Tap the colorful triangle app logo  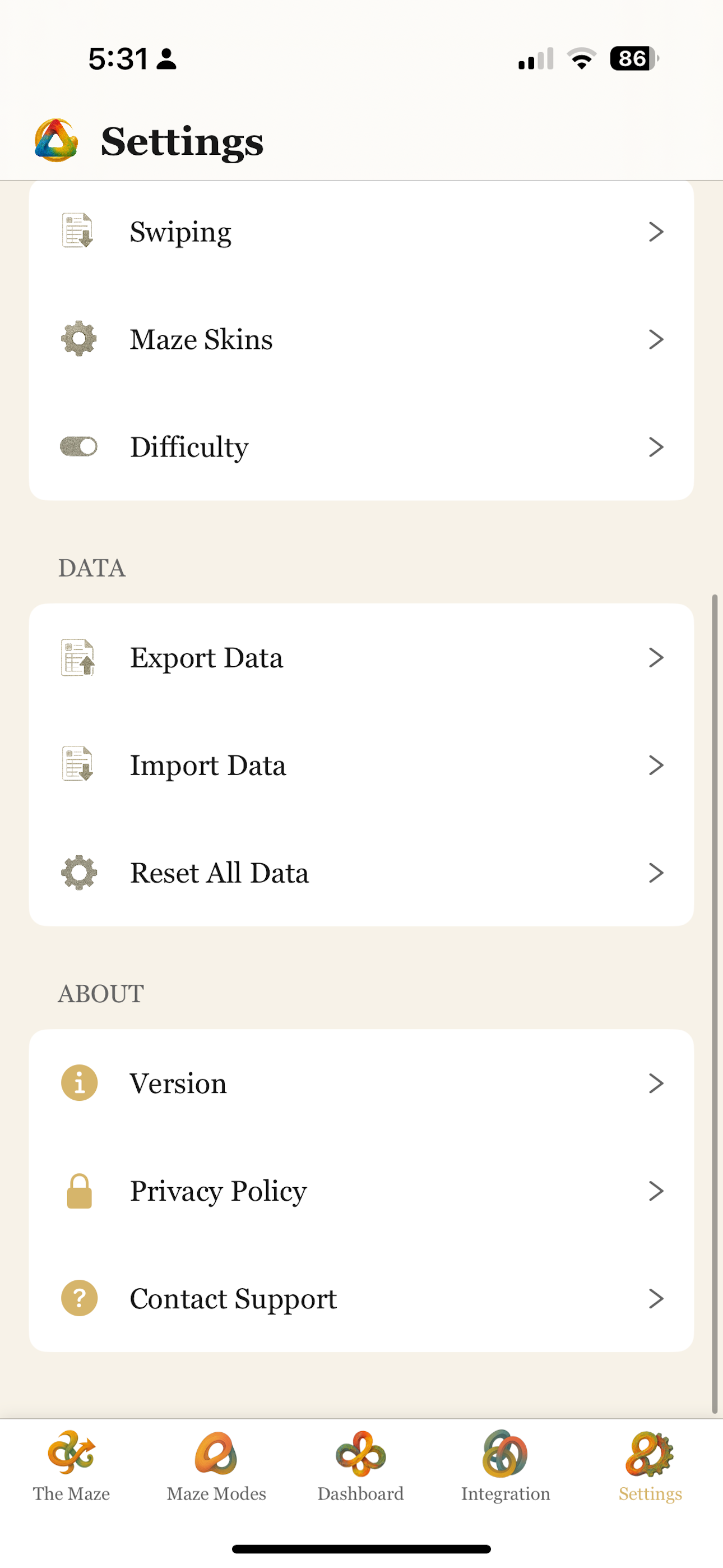click(x=56, y=141)
